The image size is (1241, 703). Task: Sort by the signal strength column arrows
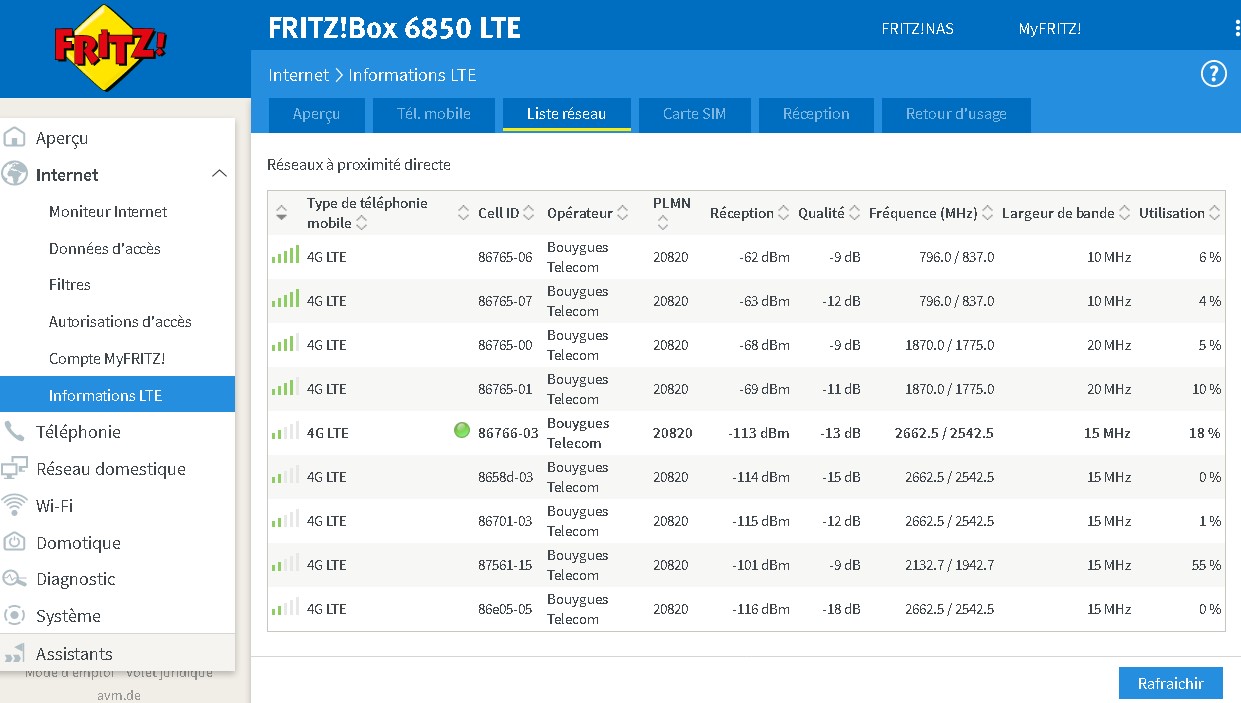282,213
